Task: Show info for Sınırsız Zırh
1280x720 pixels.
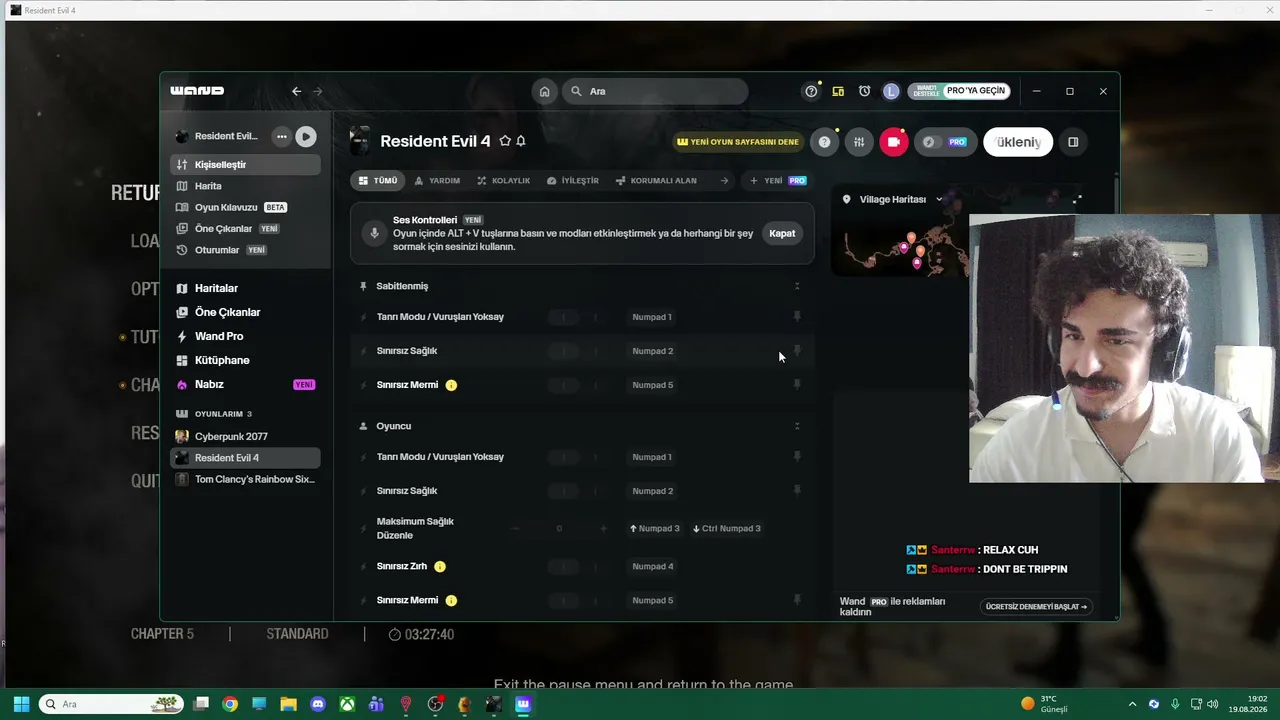Action: 440,566
